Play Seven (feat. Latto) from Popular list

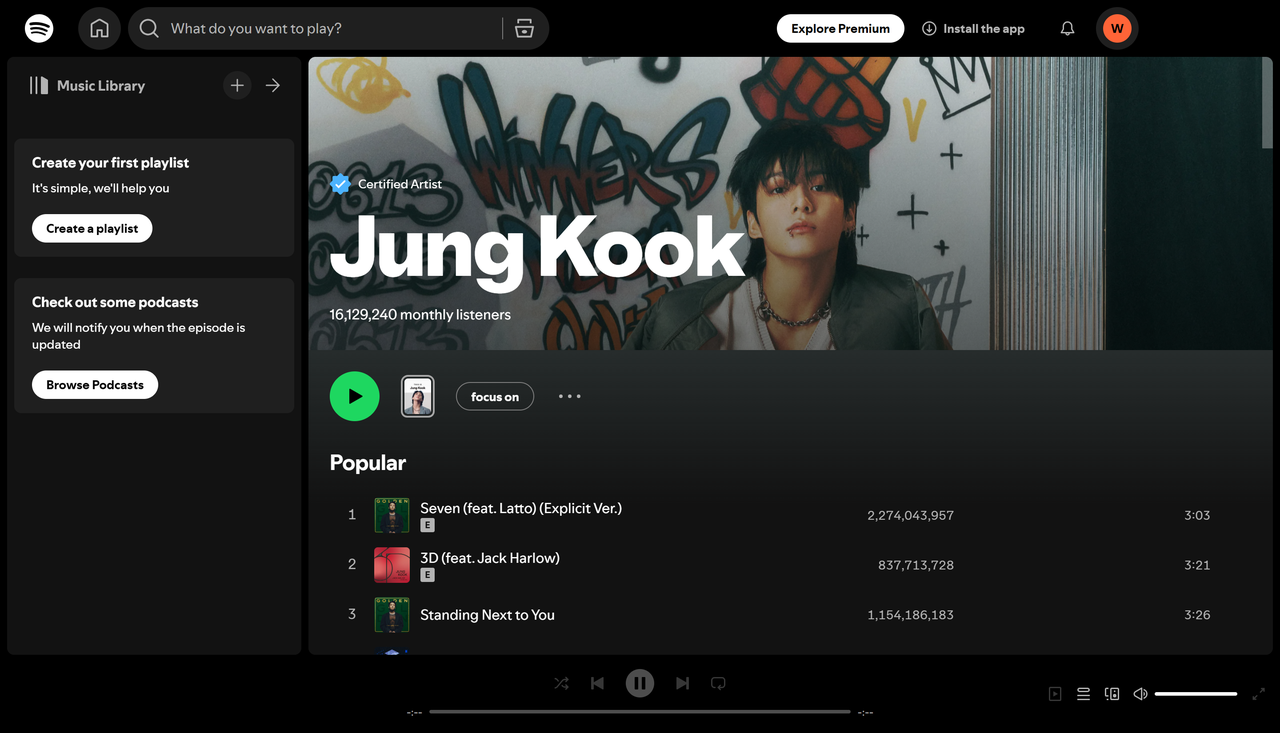[520, 508]
